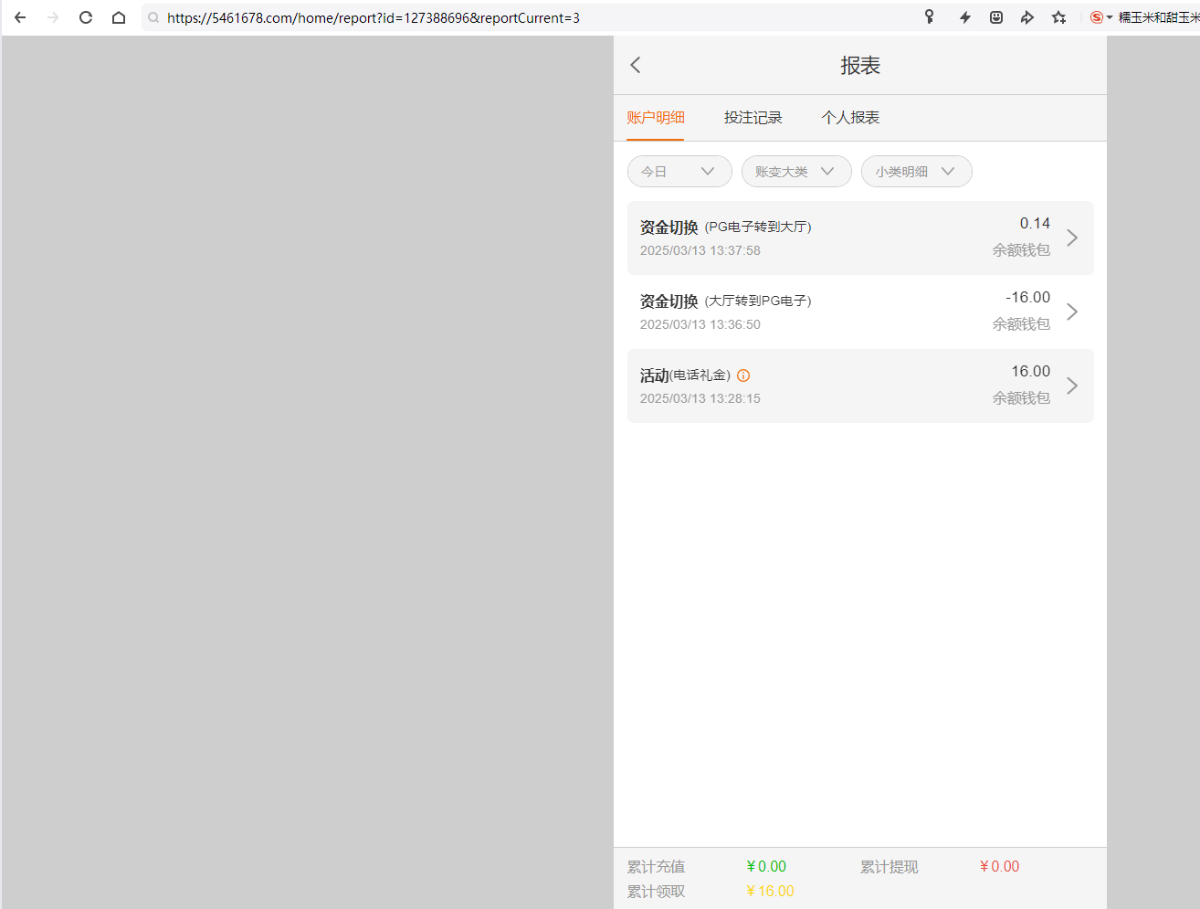Expand the 账变大类 category dropdown
The width and height of the screenshot is (1200, 909).
(x=795, y=171)
